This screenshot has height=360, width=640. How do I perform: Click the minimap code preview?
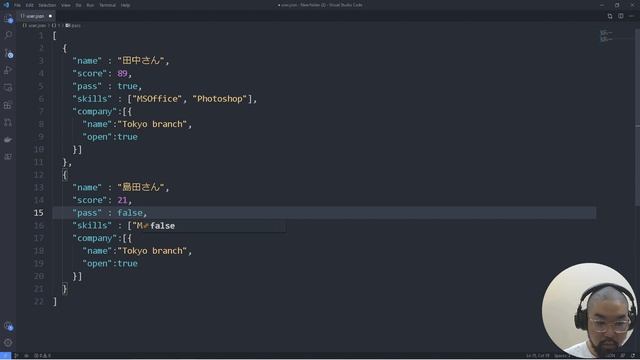point(607,36)
